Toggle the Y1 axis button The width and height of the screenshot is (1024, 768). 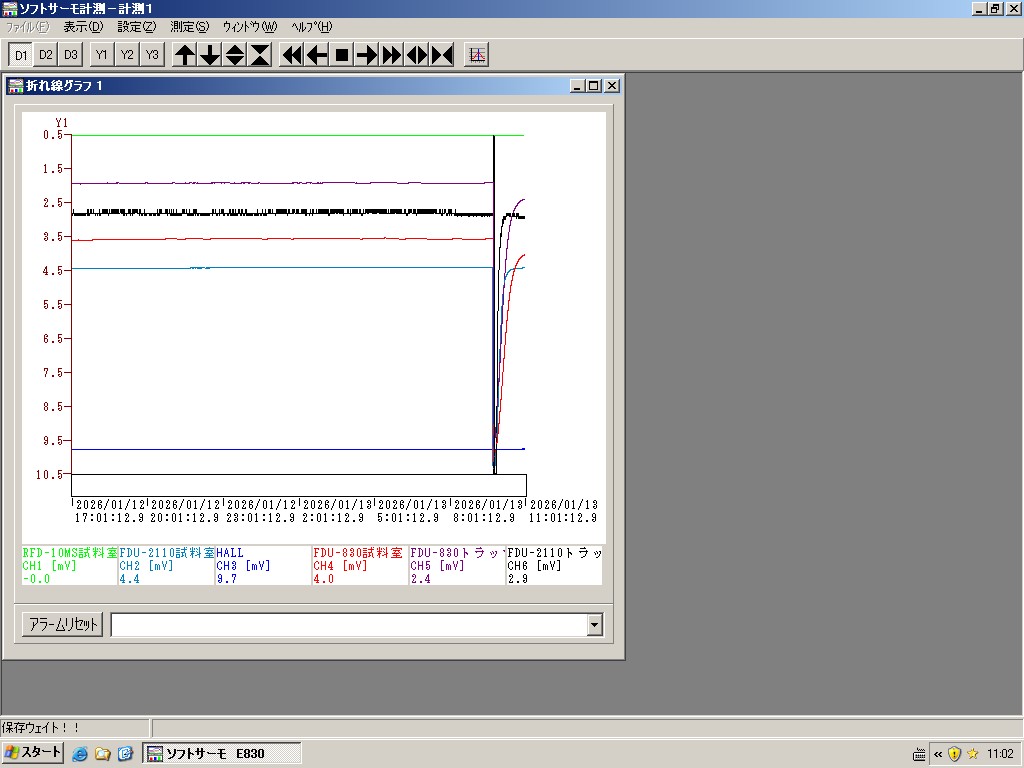(102, 55)
